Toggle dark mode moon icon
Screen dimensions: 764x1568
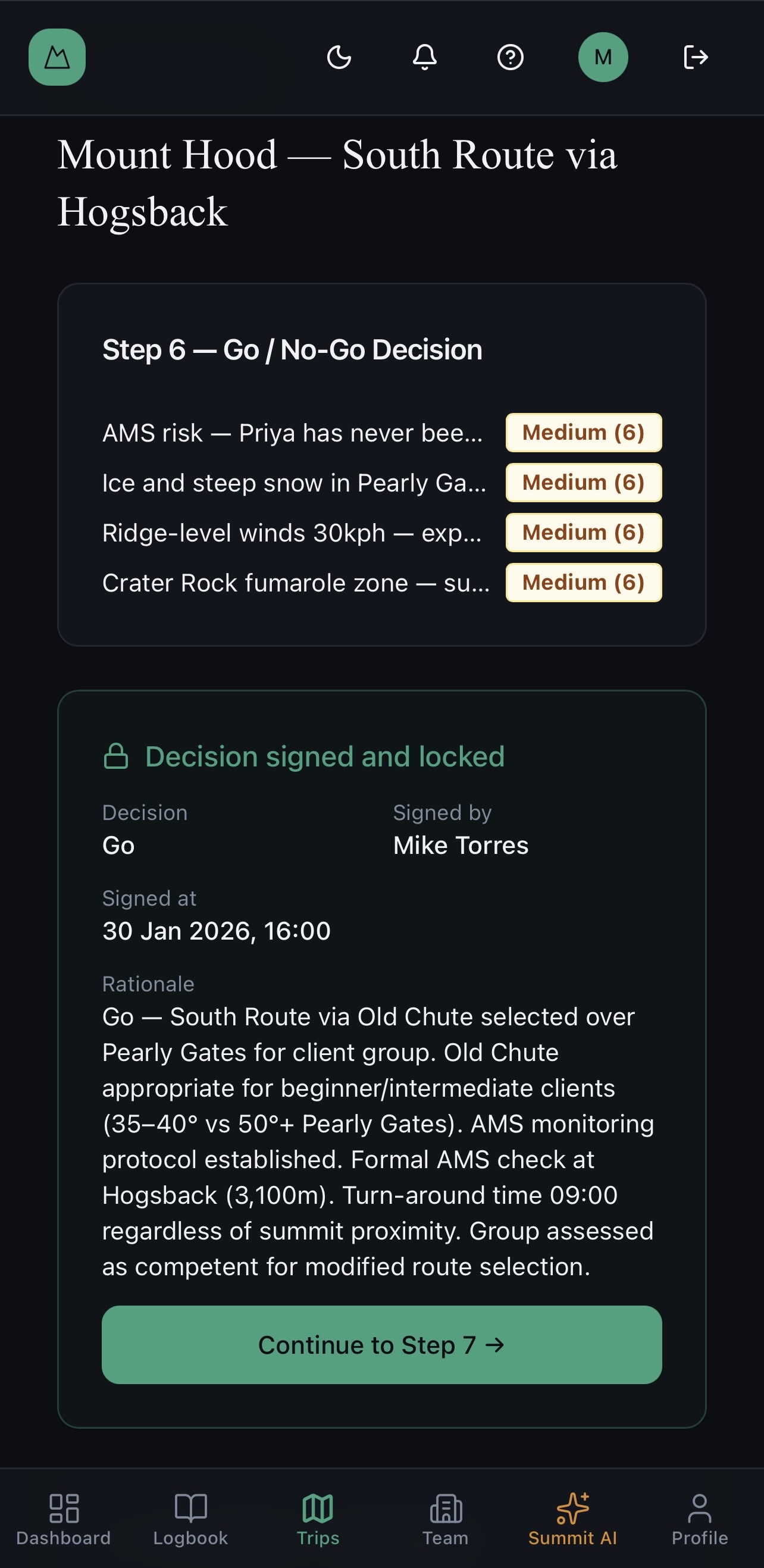pos(339,57)
